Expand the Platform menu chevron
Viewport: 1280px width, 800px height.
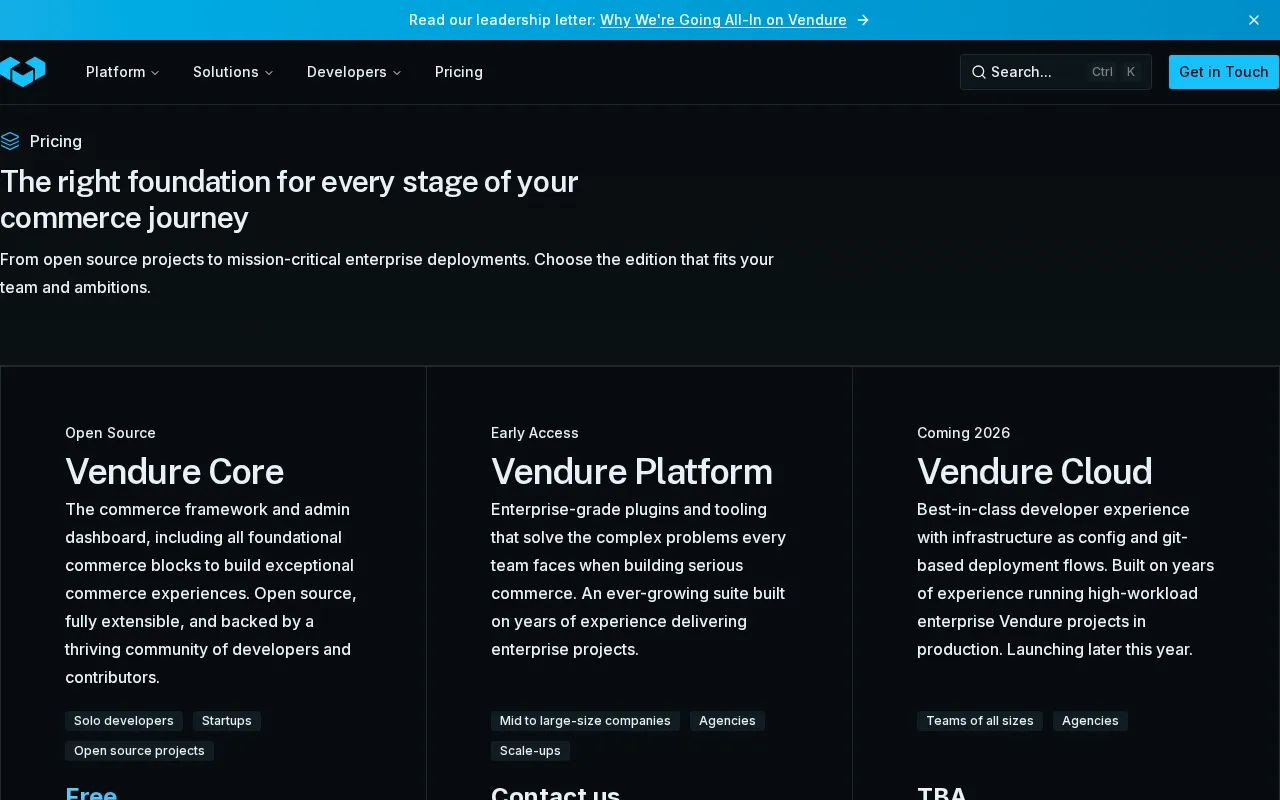(x=155, y=73)
